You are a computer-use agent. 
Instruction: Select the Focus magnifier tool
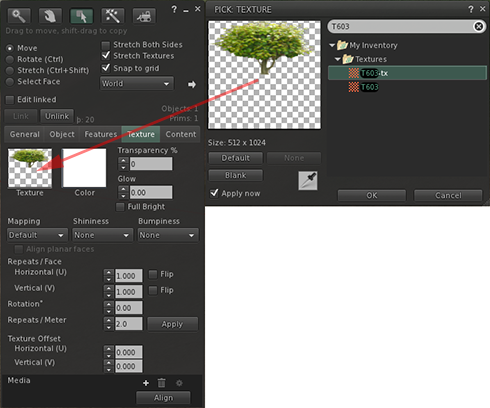tap(19, 16)
